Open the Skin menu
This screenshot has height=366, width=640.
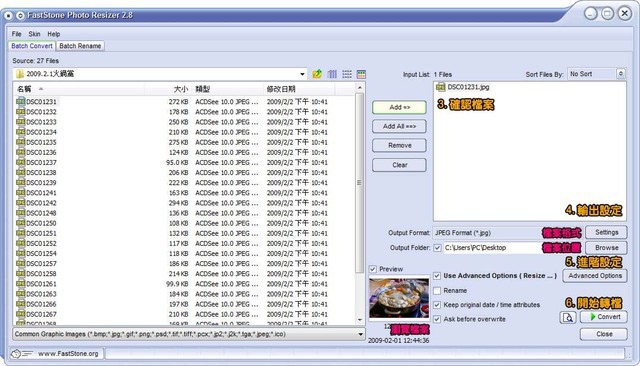click(x=34, y=34)
